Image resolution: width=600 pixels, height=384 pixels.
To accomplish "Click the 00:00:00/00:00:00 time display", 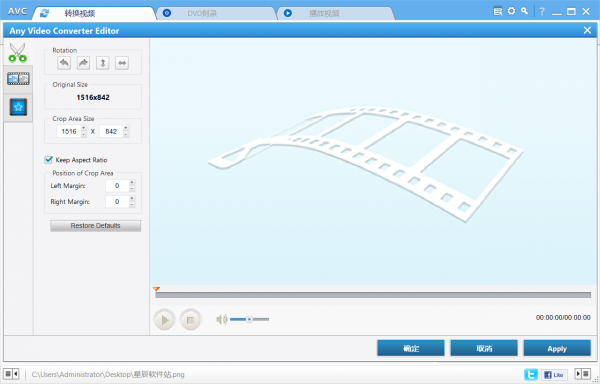I will [x=563, y=317].
